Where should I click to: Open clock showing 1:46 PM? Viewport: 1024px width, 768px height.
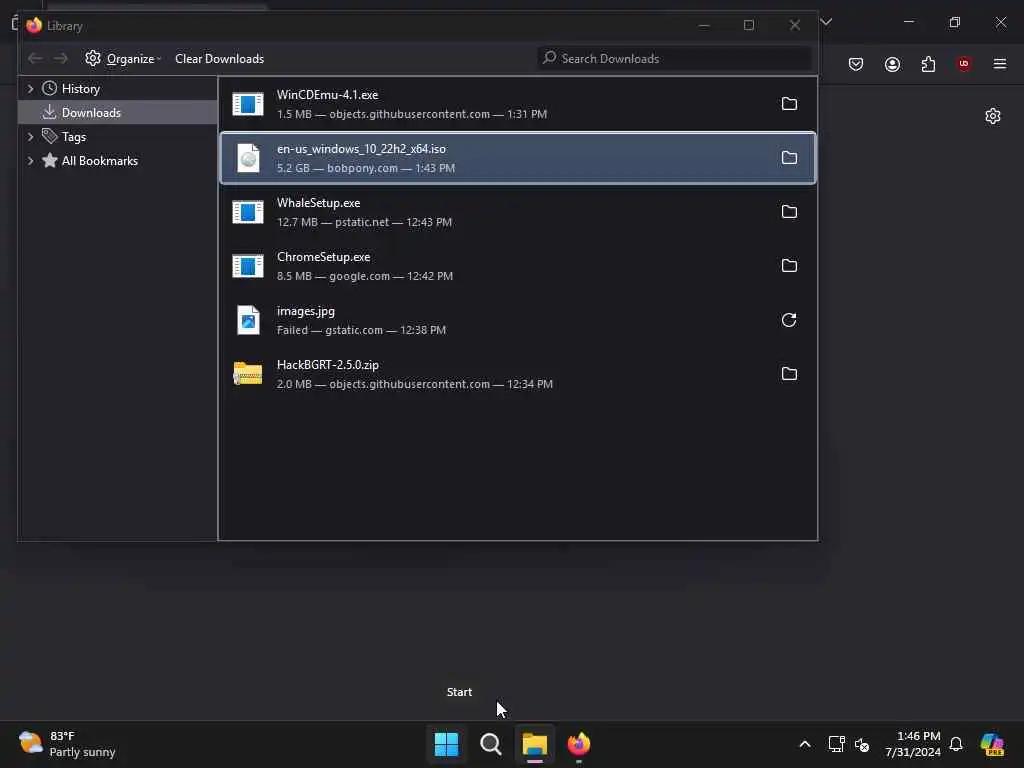coord(913,744)
